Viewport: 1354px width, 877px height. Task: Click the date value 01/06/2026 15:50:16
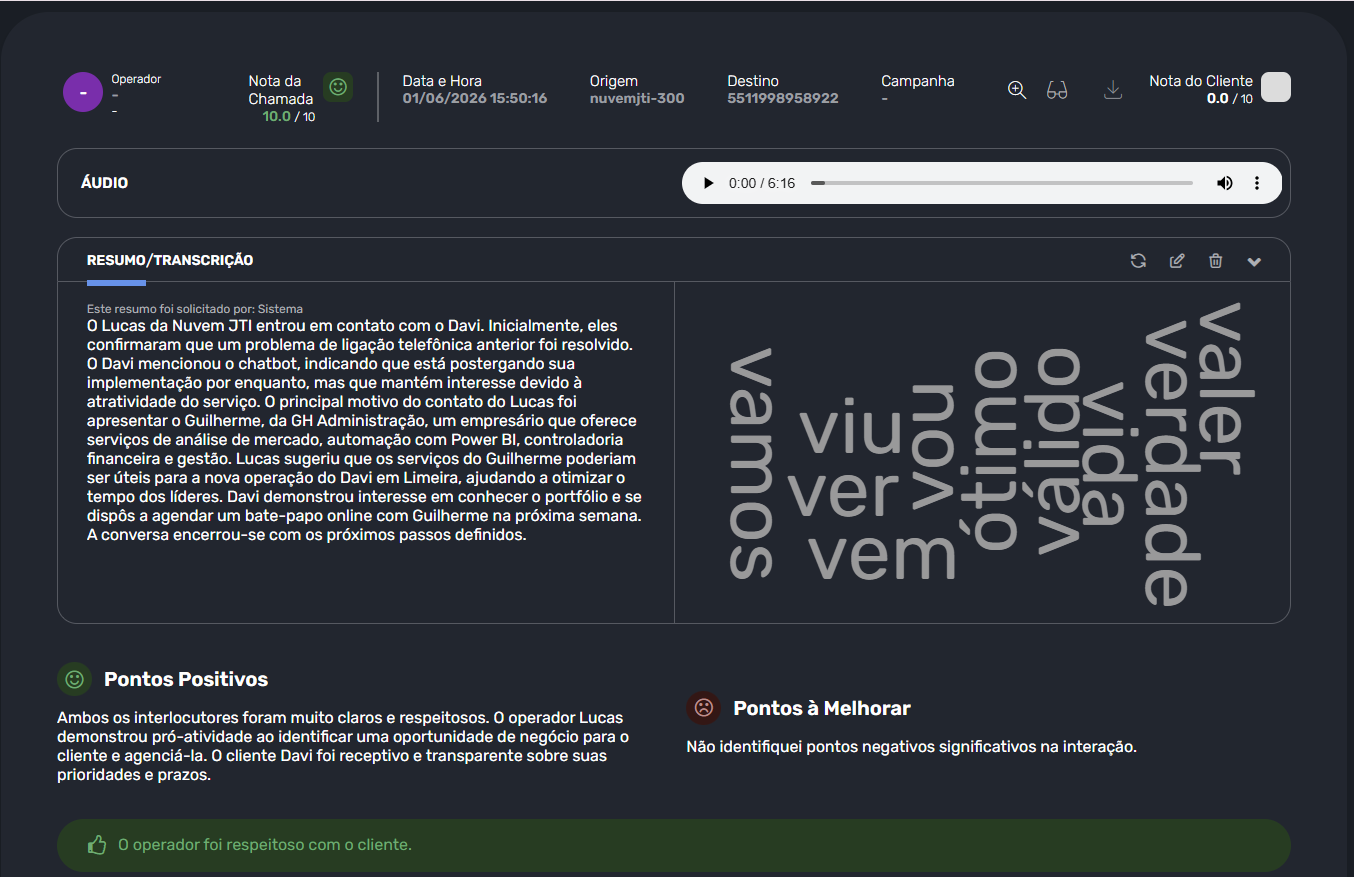[475, 98]
